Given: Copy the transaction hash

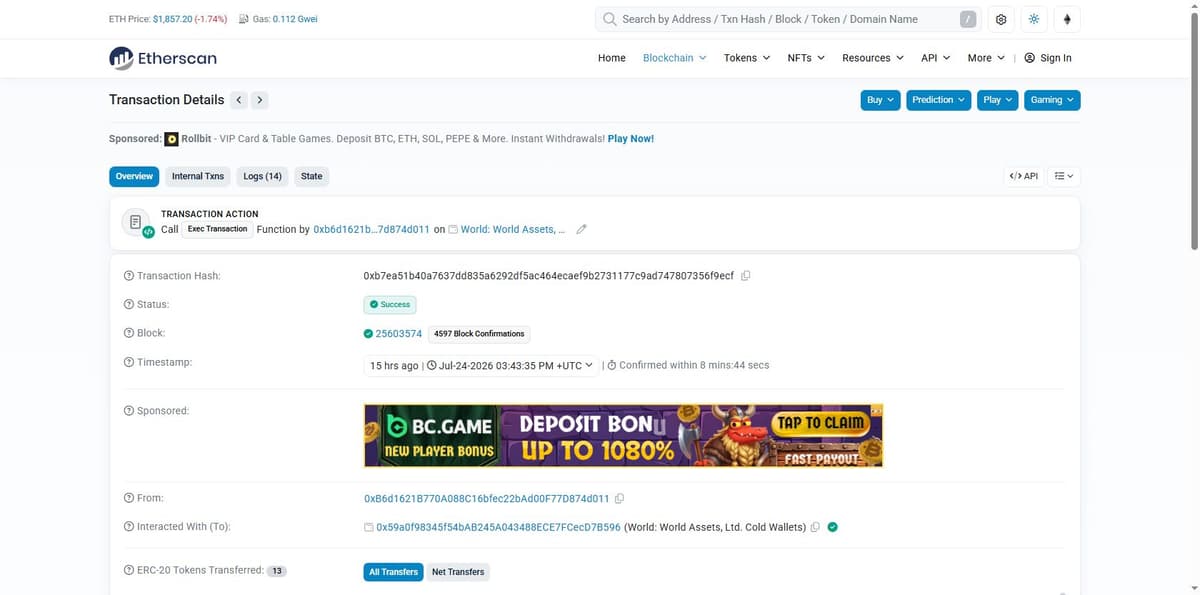Looking at the screenshot, I should pos(745,275).
